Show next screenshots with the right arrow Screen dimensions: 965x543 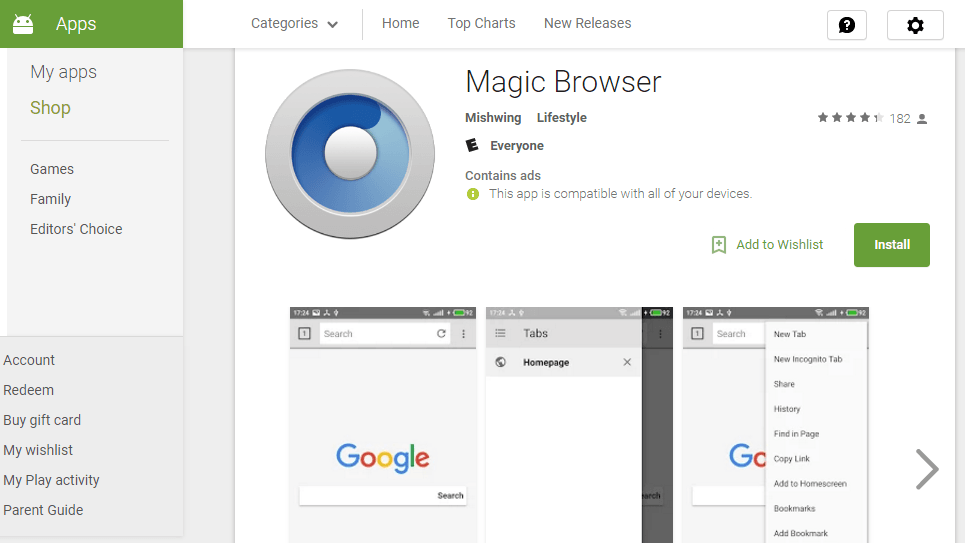(927, 469)
